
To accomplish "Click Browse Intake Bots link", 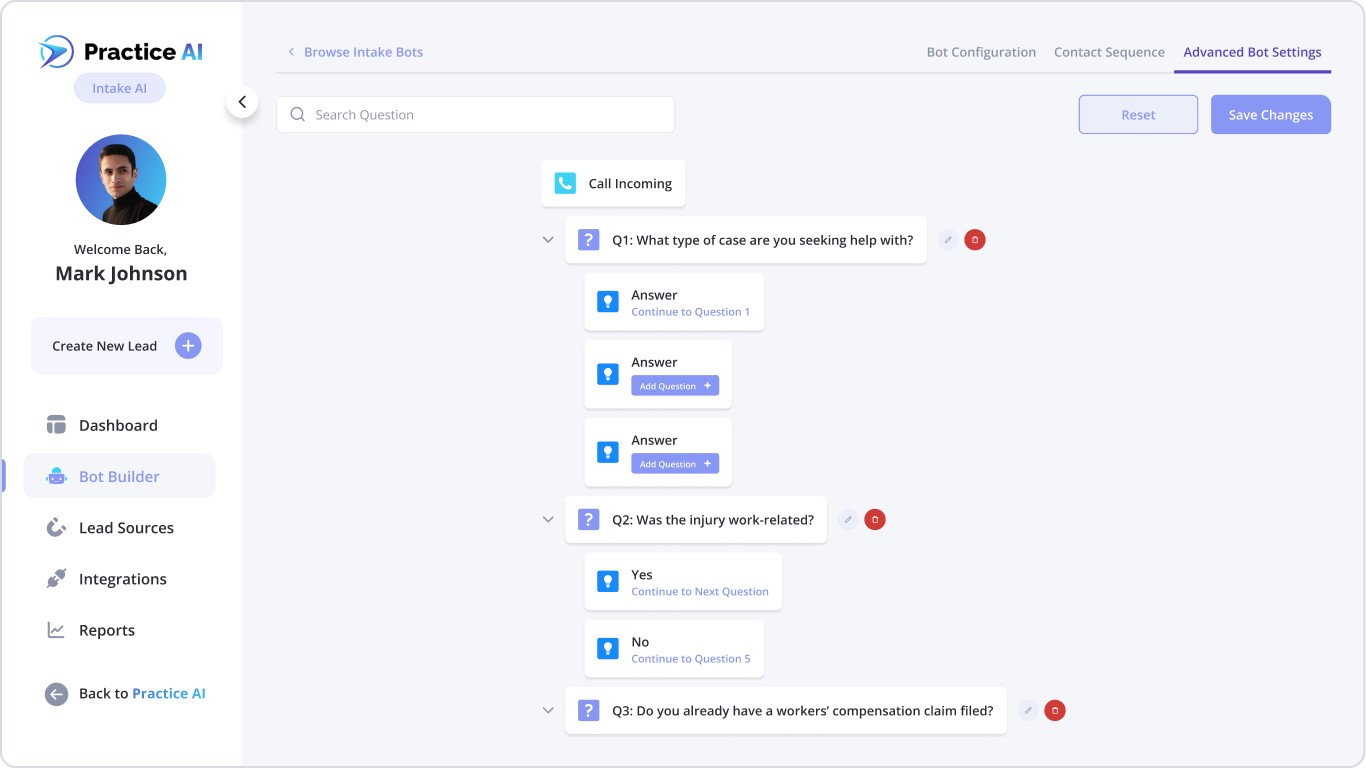I will point(363,52).
